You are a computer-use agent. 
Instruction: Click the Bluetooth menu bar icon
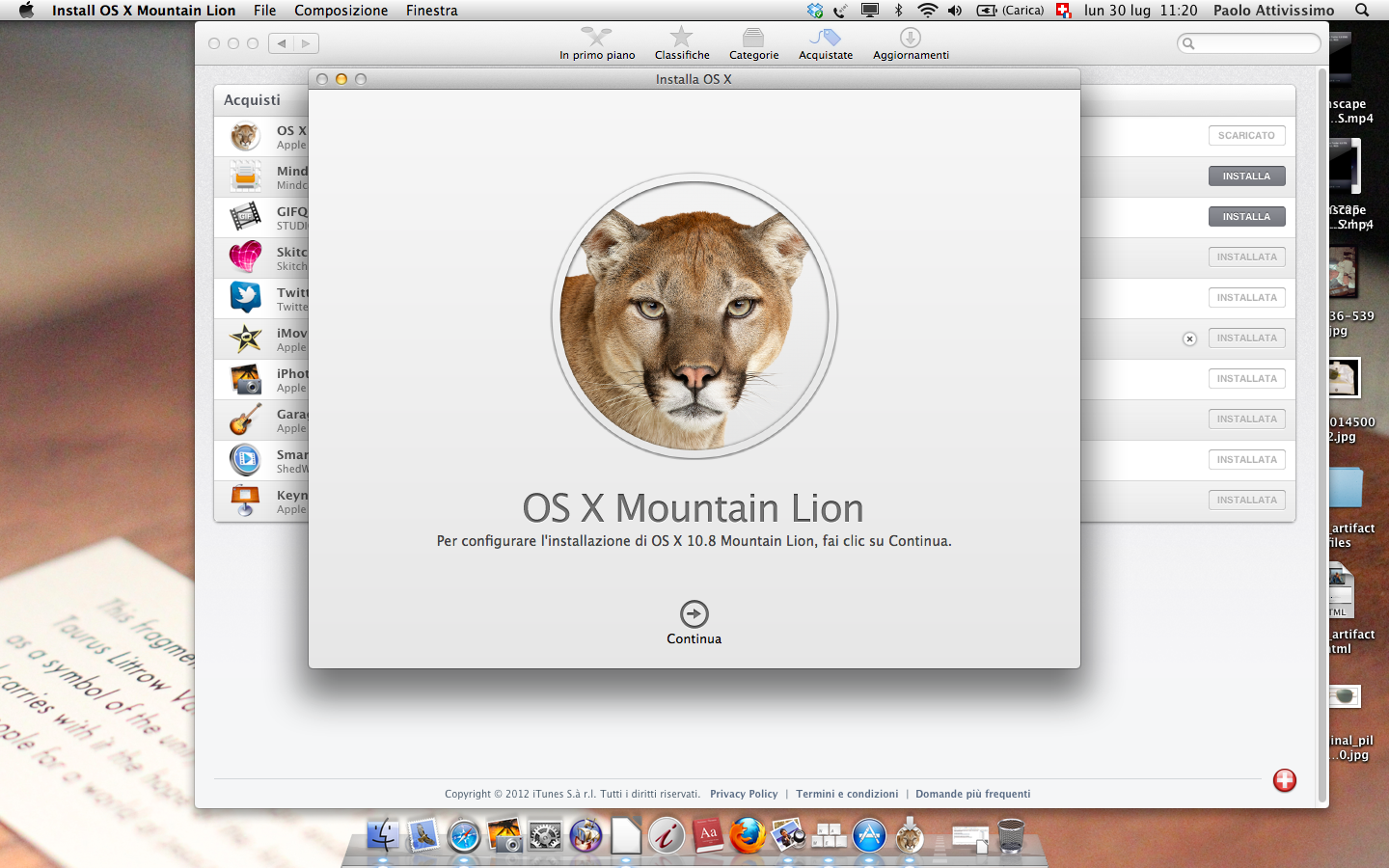click(898, 11)
